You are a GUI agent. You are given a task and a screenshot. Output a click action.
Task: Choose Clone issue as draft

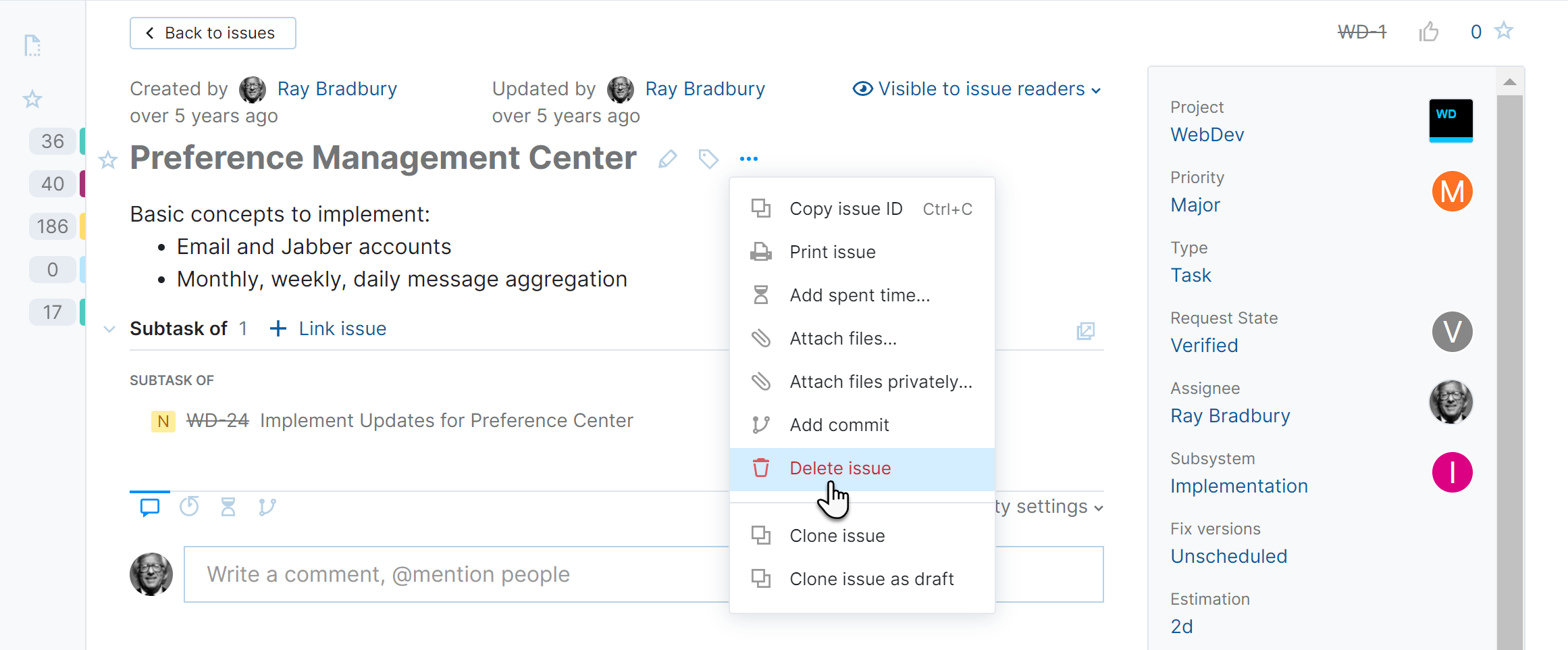[871, 579]
